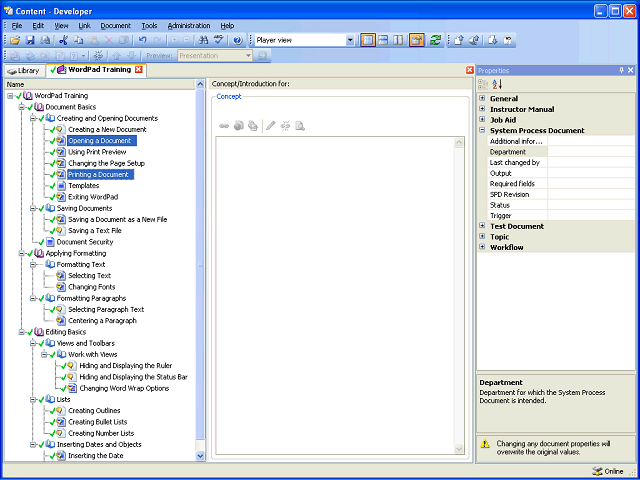The width and height of the screenshot is (640, 480).
Task: Collapse the Document Basics tree node
Action: click(22, 107)
